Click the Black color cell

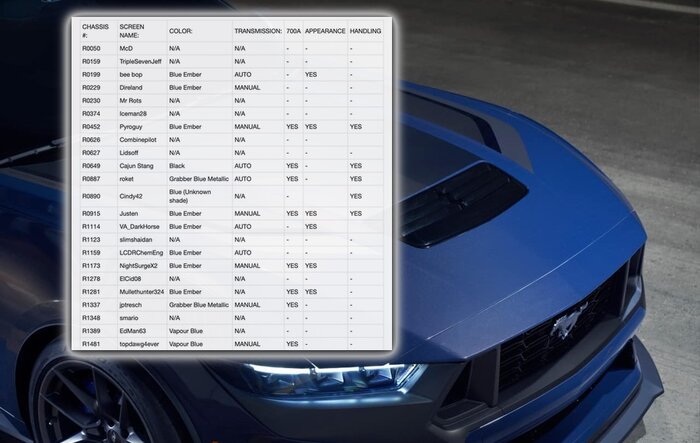(x=176, y=165)
